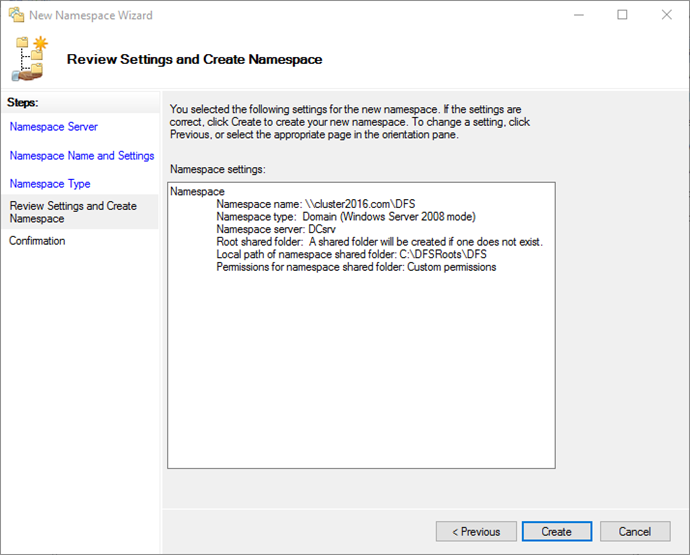Screen dimensions: 690x555
Task: Minimize the wizard window
Action: [579, 15]
